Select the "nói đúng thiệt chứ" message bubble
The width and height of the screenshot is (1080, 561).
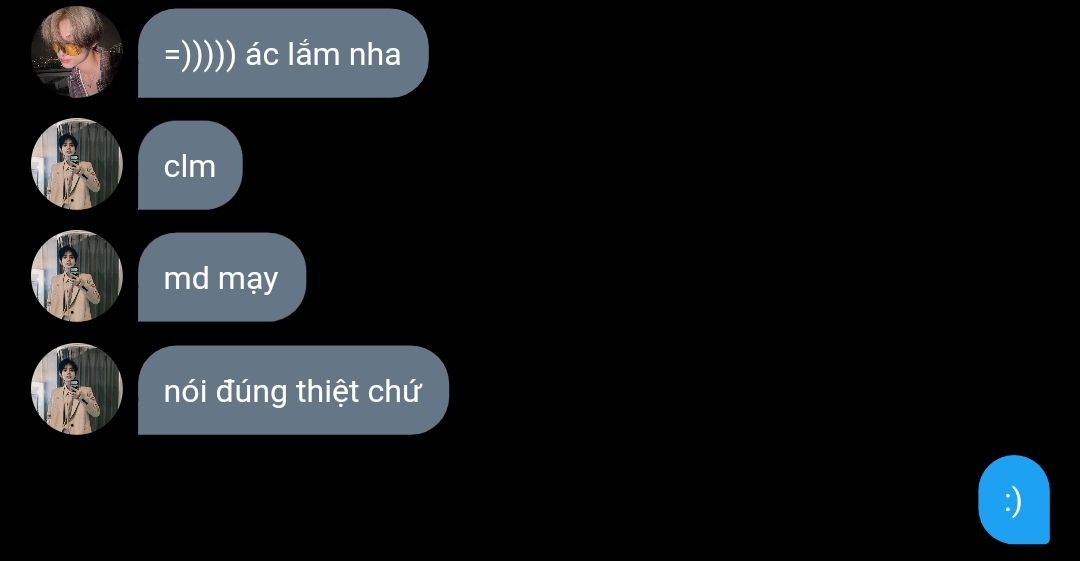[293, 390]
